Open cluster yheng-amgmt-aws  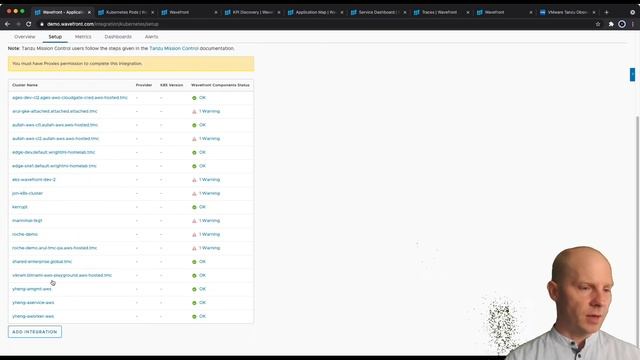pos(32,289)
